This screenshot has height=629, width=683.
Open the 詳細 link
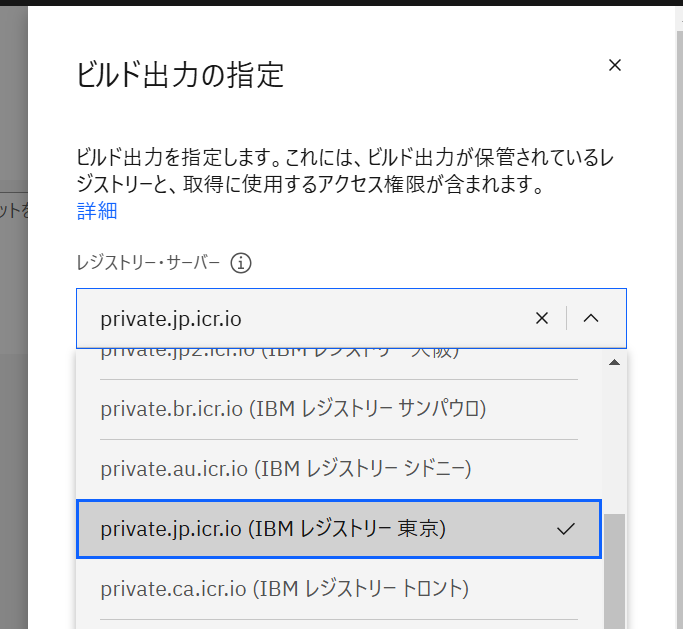tap(97, 210)
